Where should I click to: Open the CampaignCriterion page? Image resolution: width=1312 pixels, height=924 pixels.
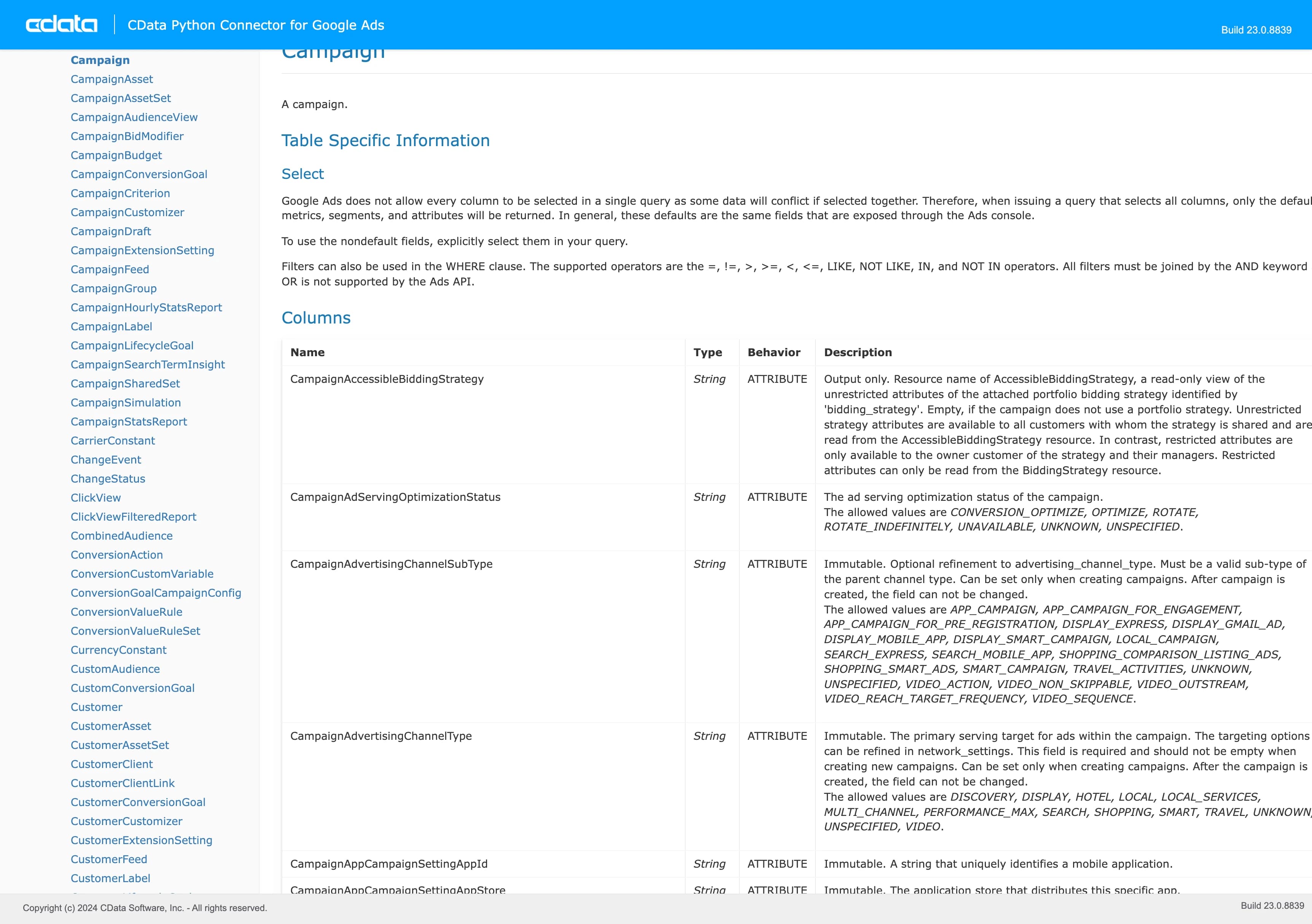pyautogui.click(x=120, y=193)
